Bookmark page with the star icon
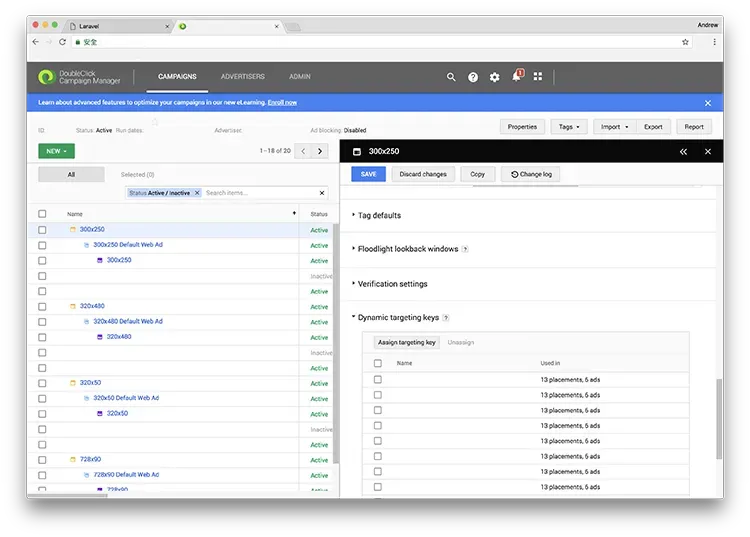The image size is (750, 537). (x=685, y=42)
